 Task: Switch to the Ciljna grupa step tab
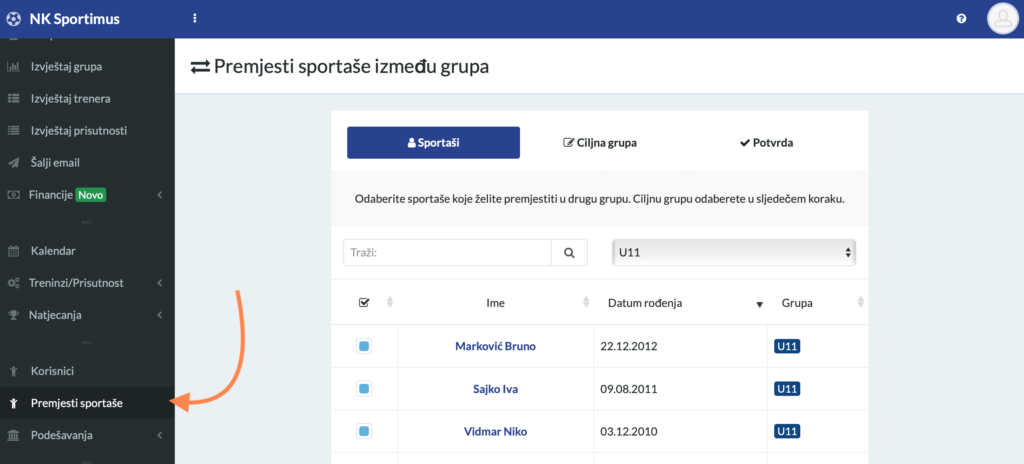pos(600,143)
